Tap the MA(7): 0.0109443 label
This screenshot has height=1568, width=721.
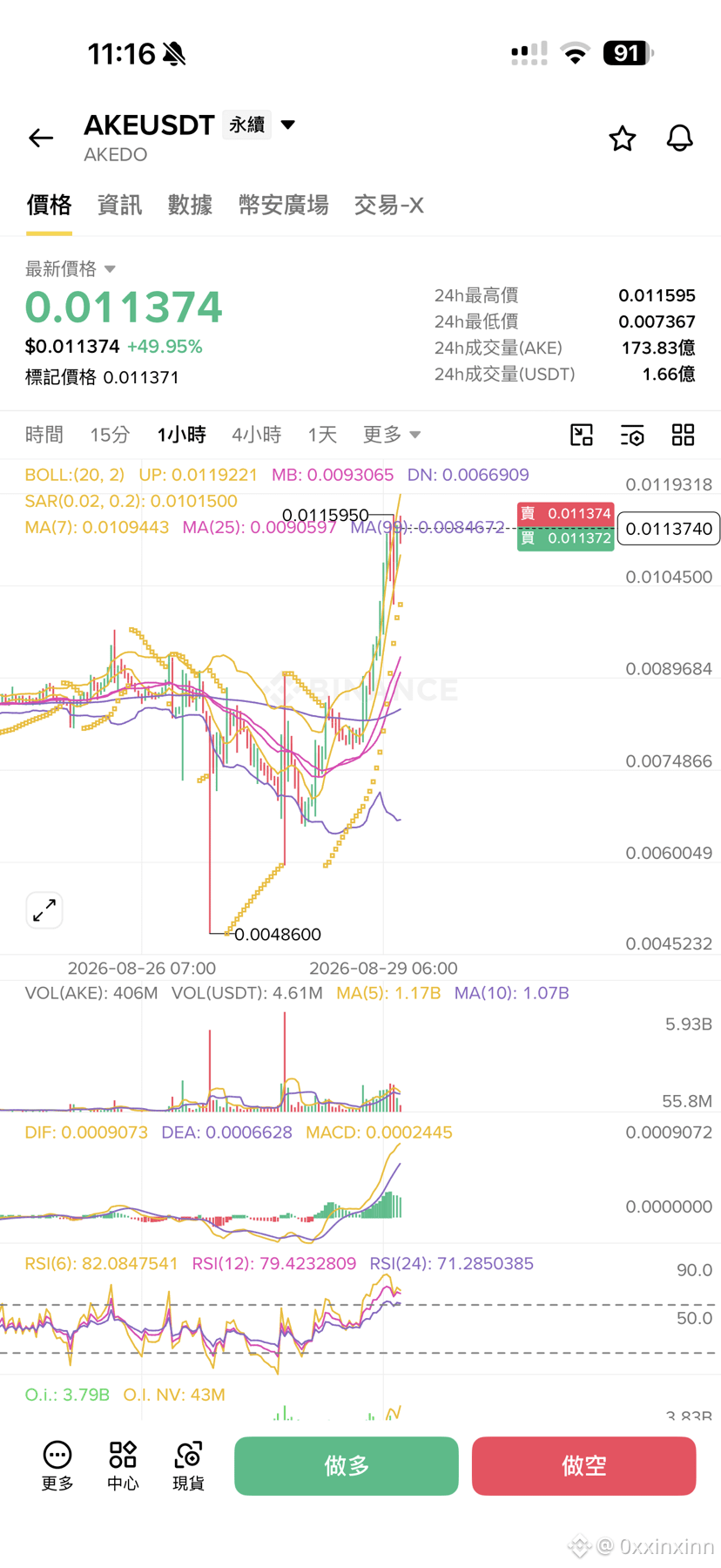(x=97, y=527)
